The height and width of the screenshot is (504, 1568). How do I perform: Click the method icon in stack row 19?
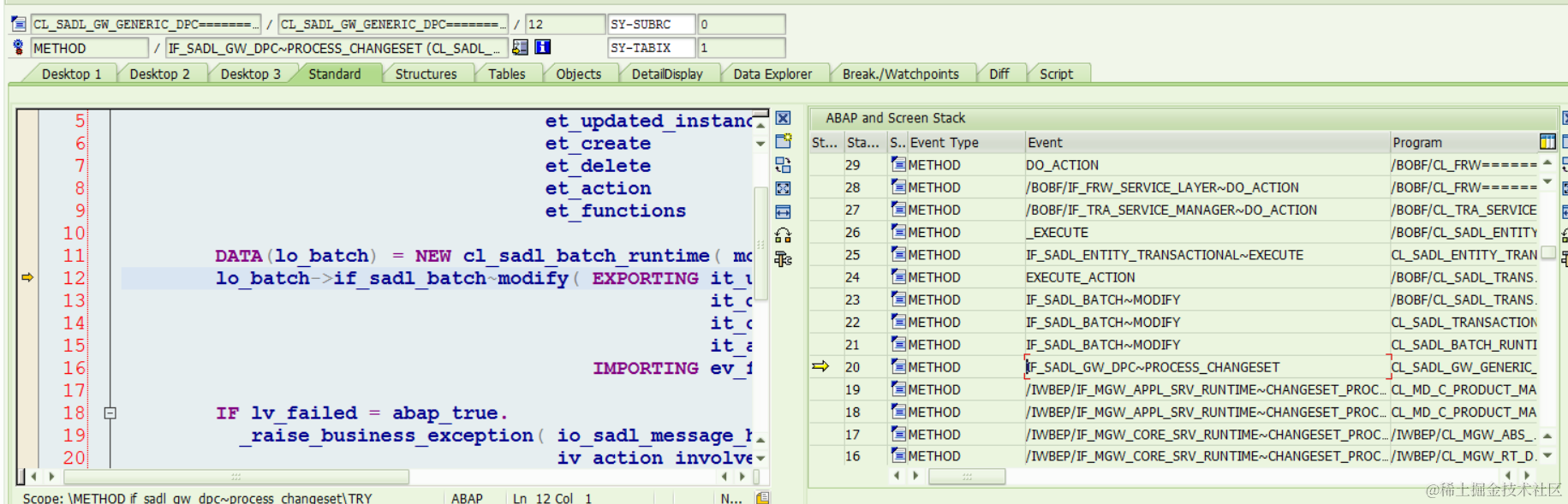pos(898,388)
